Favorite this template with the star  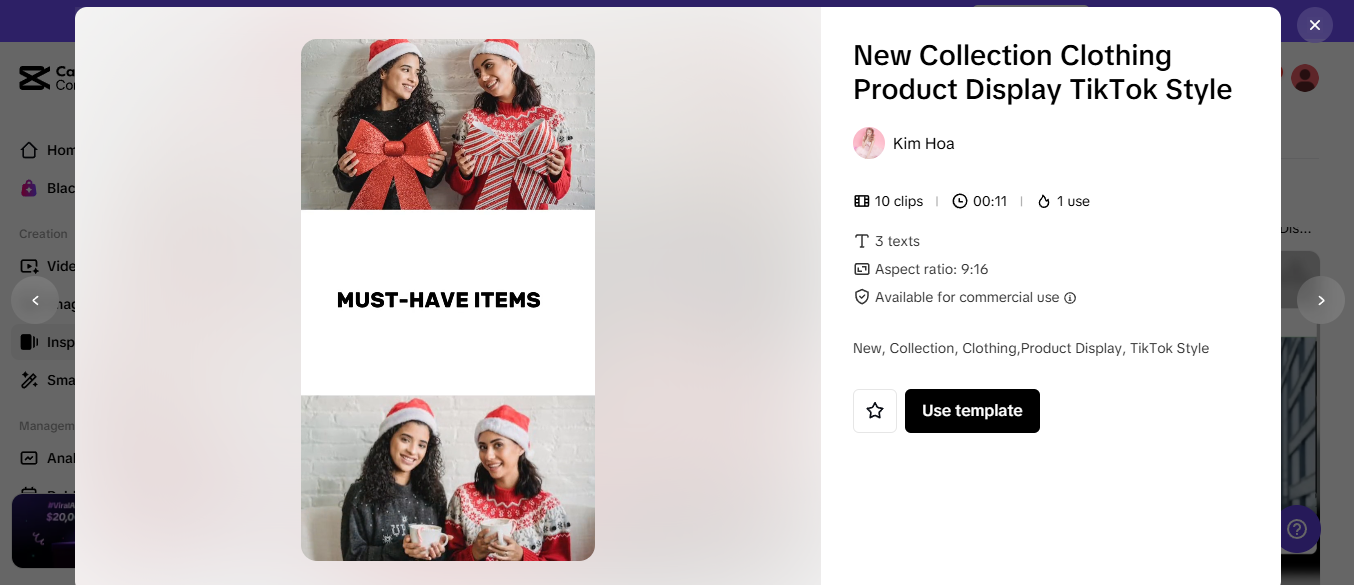tap(875, 411)
